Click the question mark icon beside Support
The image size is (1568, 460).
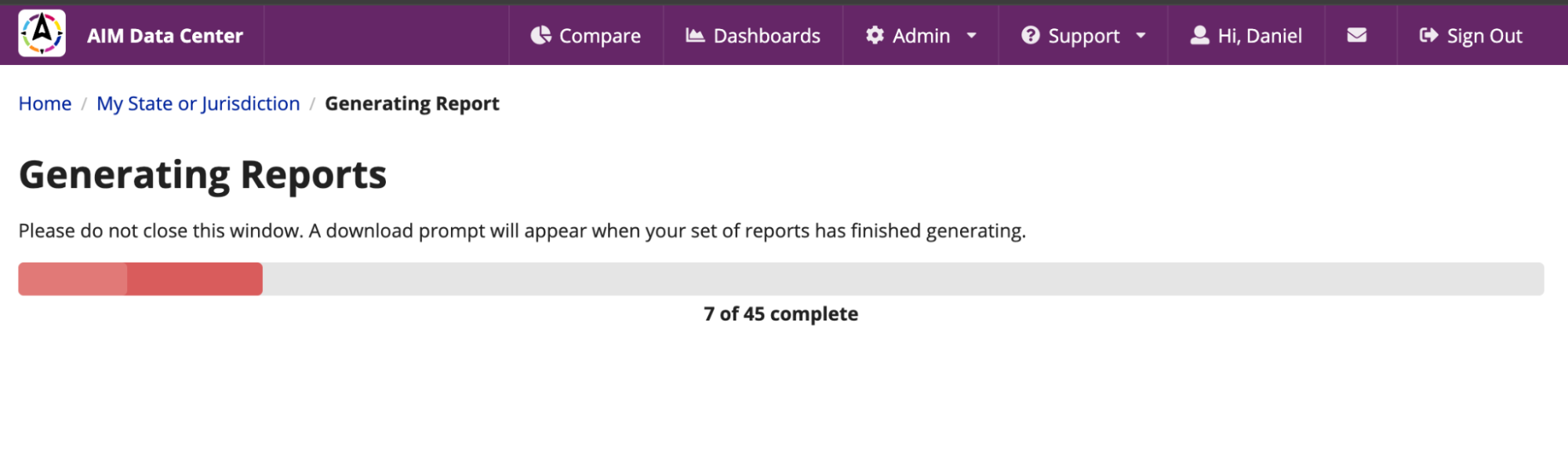1030,34
